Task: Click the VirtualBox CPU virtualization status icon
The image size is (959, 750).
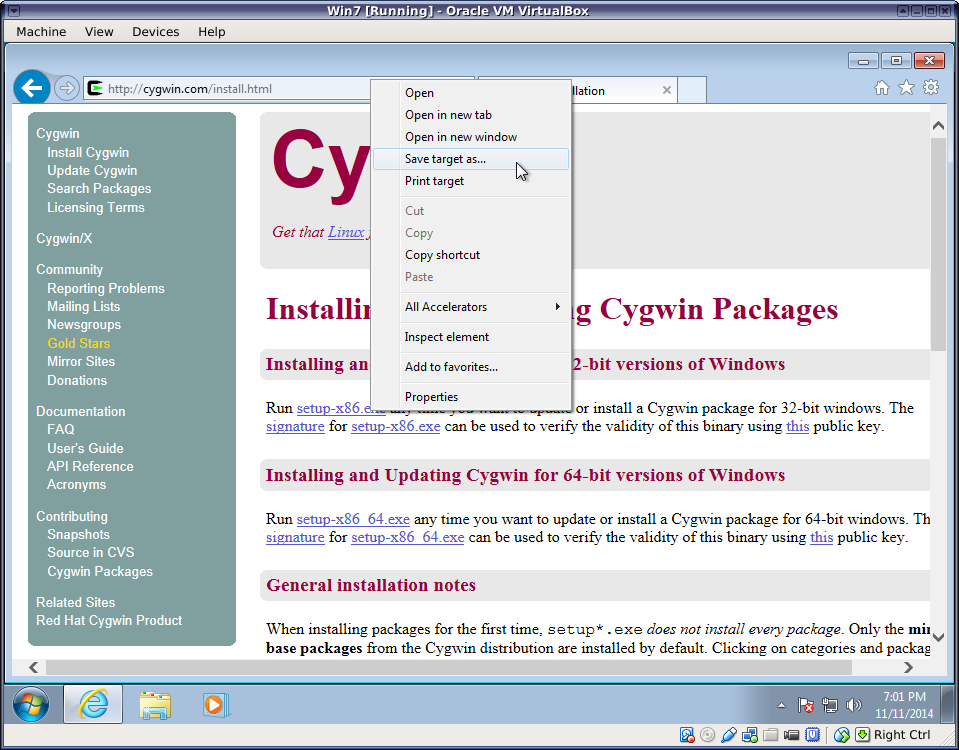Action: [x=812, y=735]
